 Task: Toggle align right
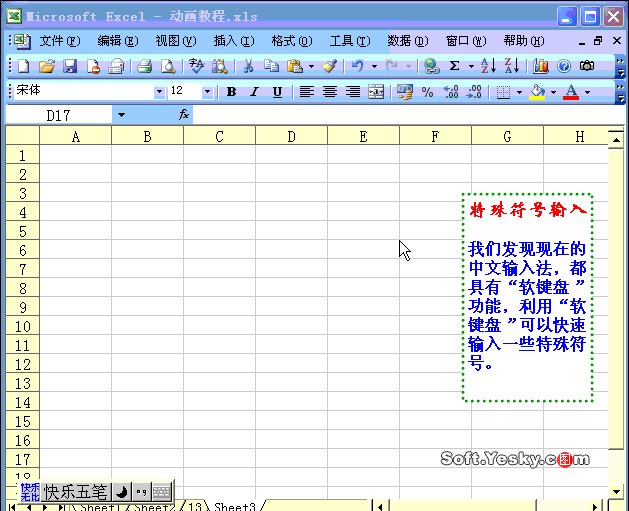point(353,92)
